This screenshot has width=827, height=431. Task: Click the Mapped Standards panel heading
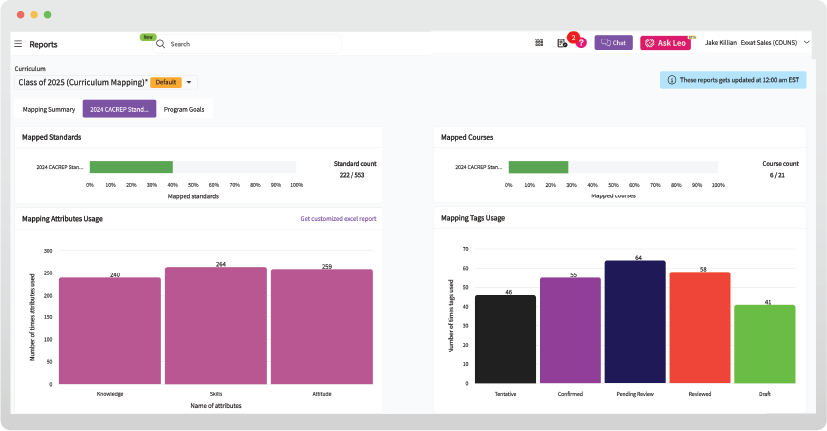pos(52,137)
